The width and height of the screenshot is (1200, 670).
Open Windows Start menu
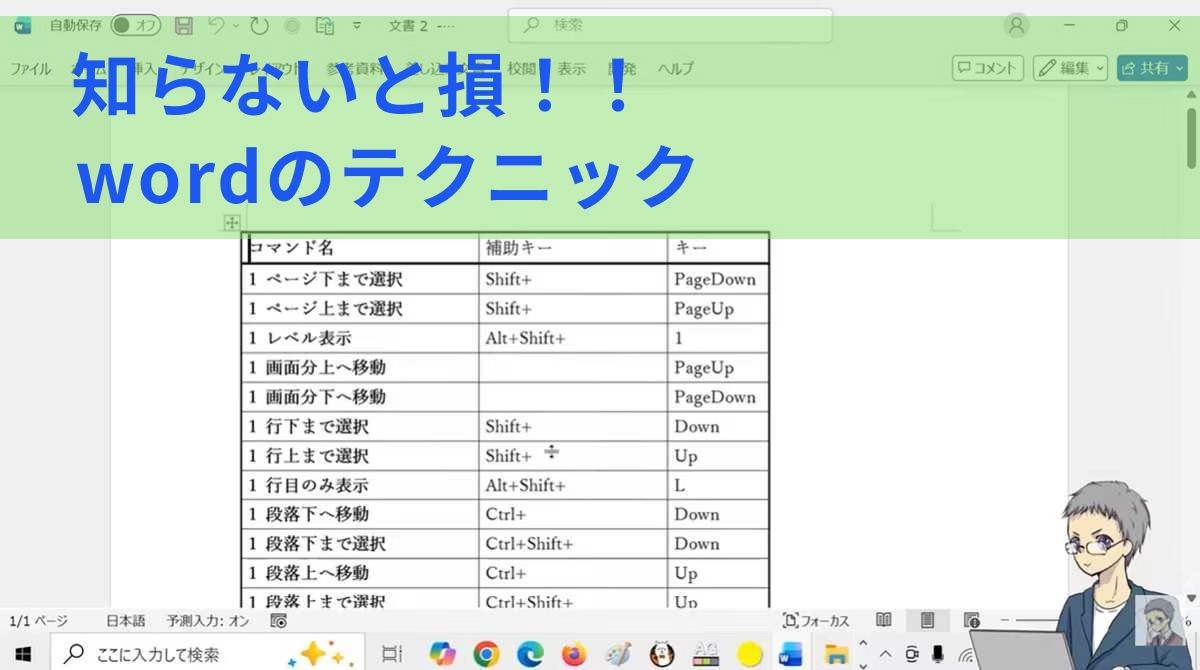point(24,655)
